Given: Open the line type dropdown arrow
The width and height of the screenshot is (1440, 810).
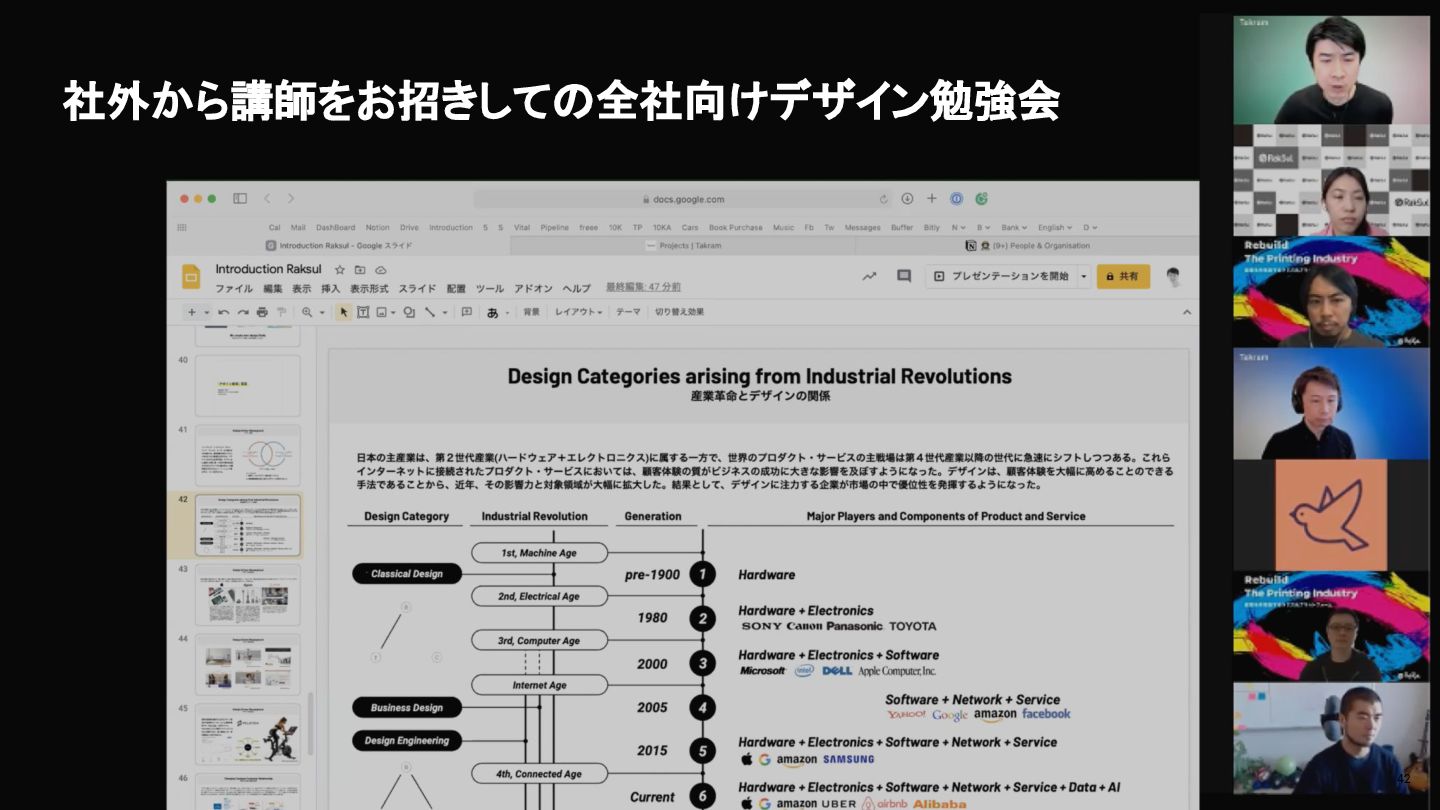Looking at the screenshot, I should point(444,312).
